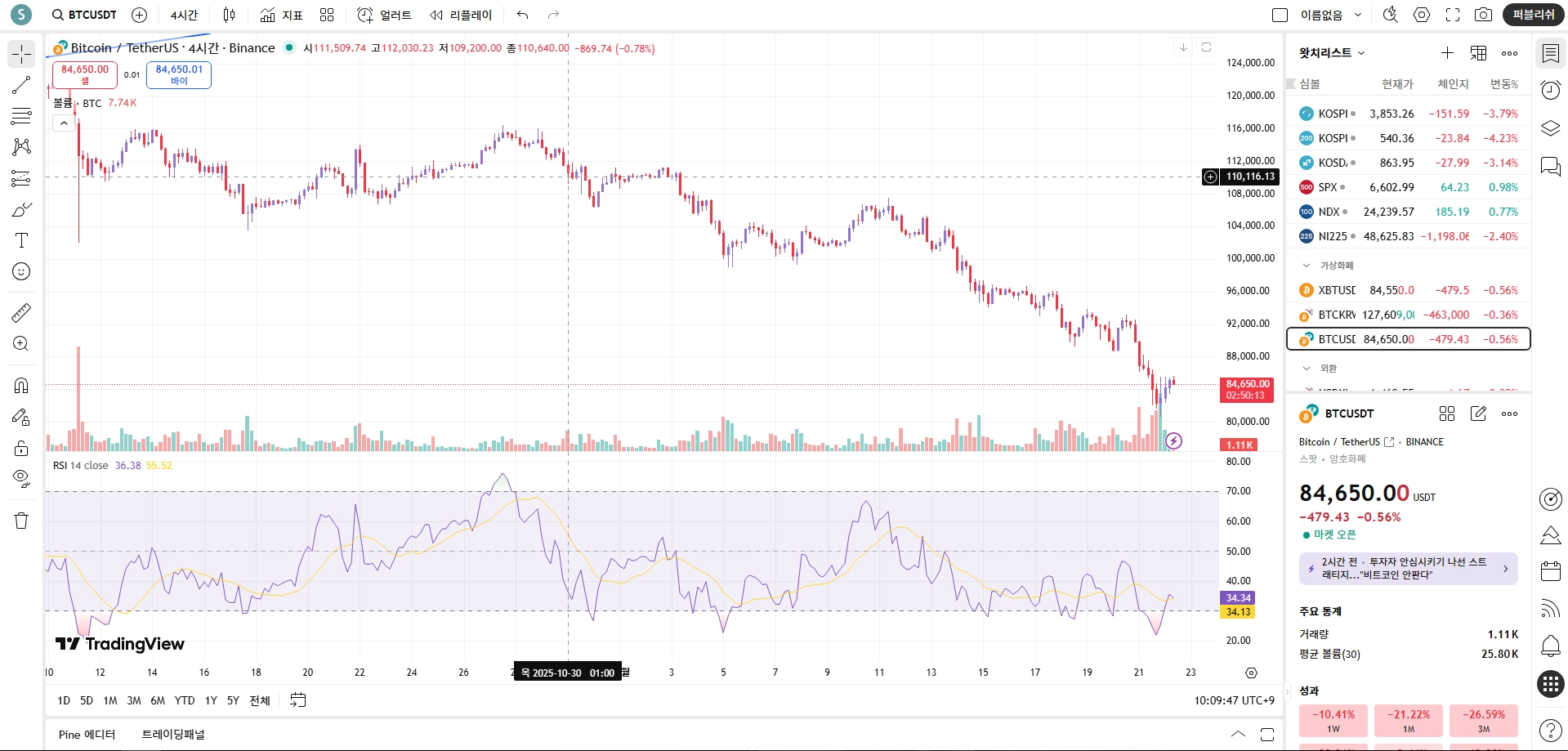This screenshot has width=1568, height=751.
Task: Collapse the 외환 watchlist section
Action: [1306, 369]
